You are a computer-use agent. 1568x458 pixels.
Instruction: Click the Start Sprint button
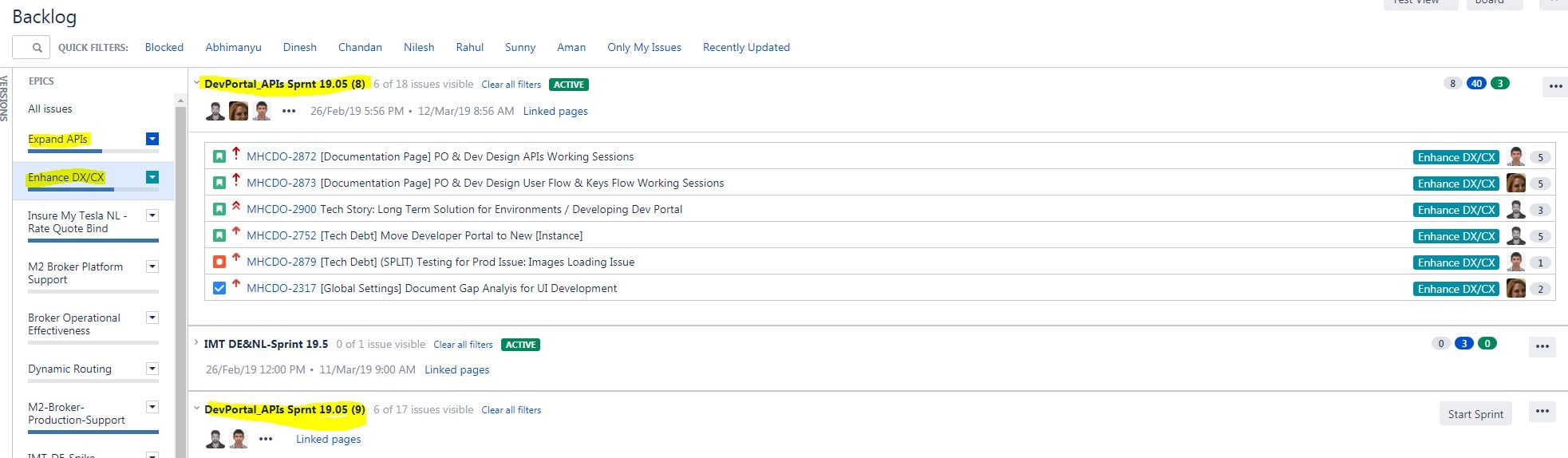pyautogui.click(x=1475, y=414)
